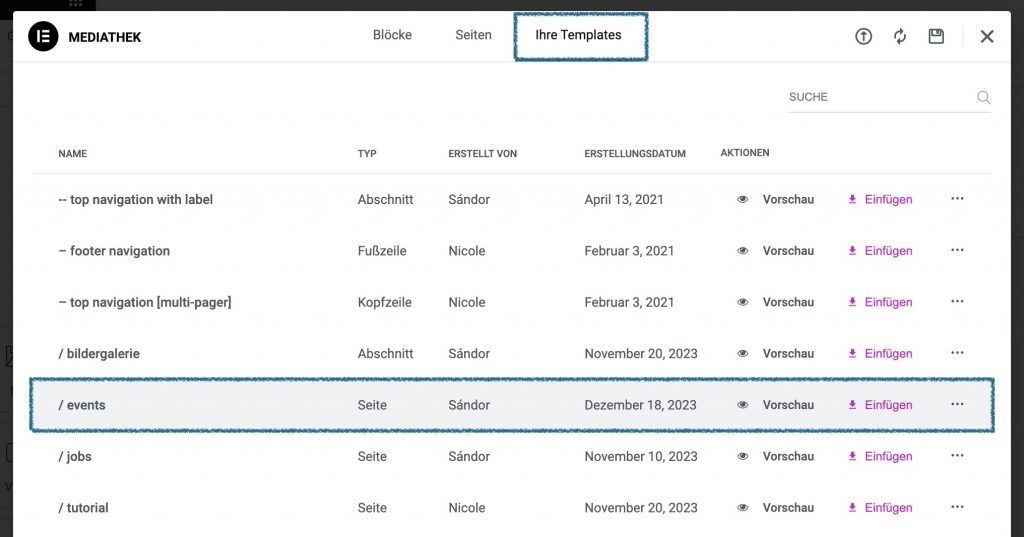Select the Ihre Templates tab
Image resolution: width=1024 pixels, height=537 pixels.
click(580, 35)
